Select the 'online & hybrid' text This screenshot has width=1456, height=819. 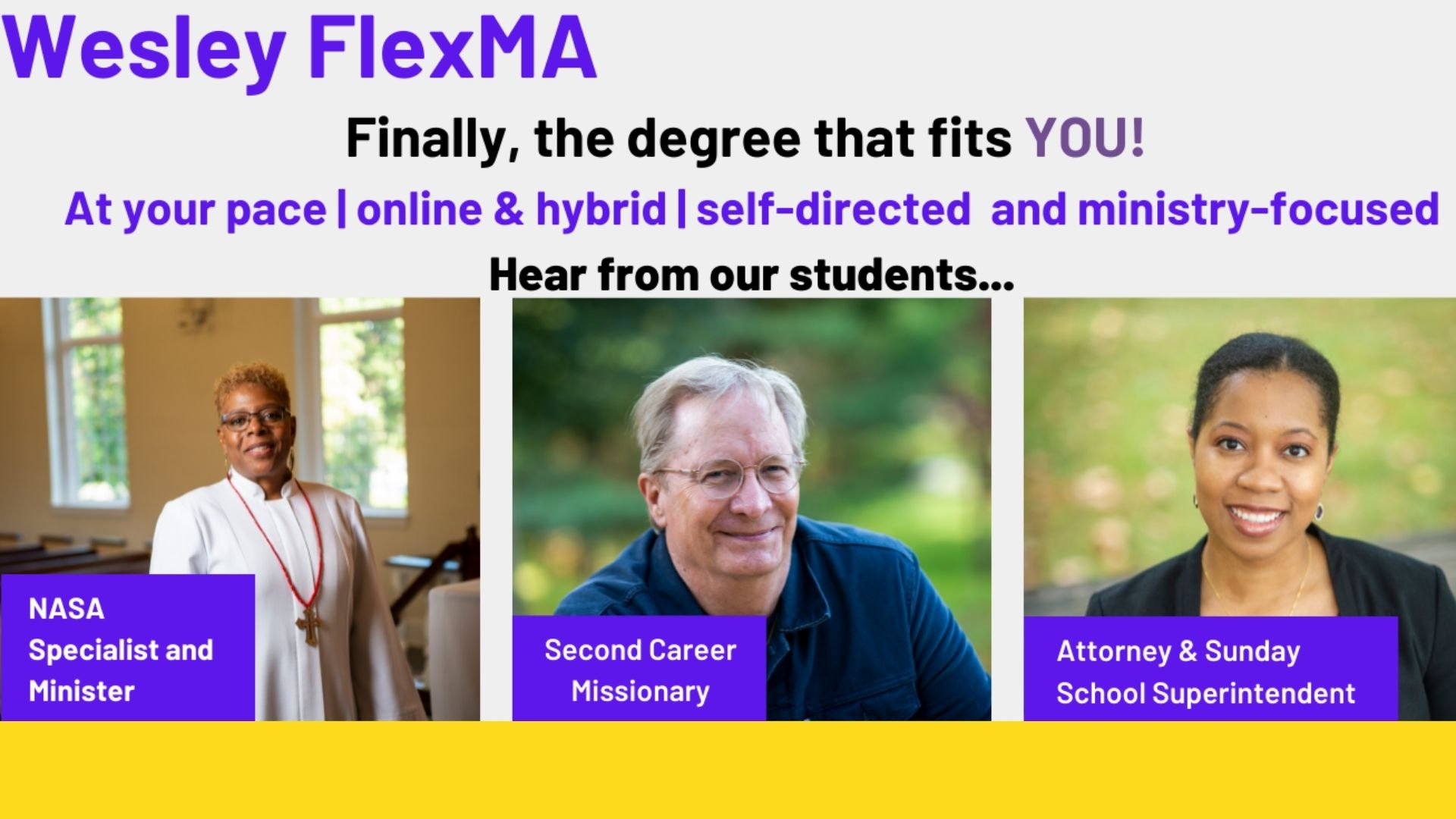(511, 209)
